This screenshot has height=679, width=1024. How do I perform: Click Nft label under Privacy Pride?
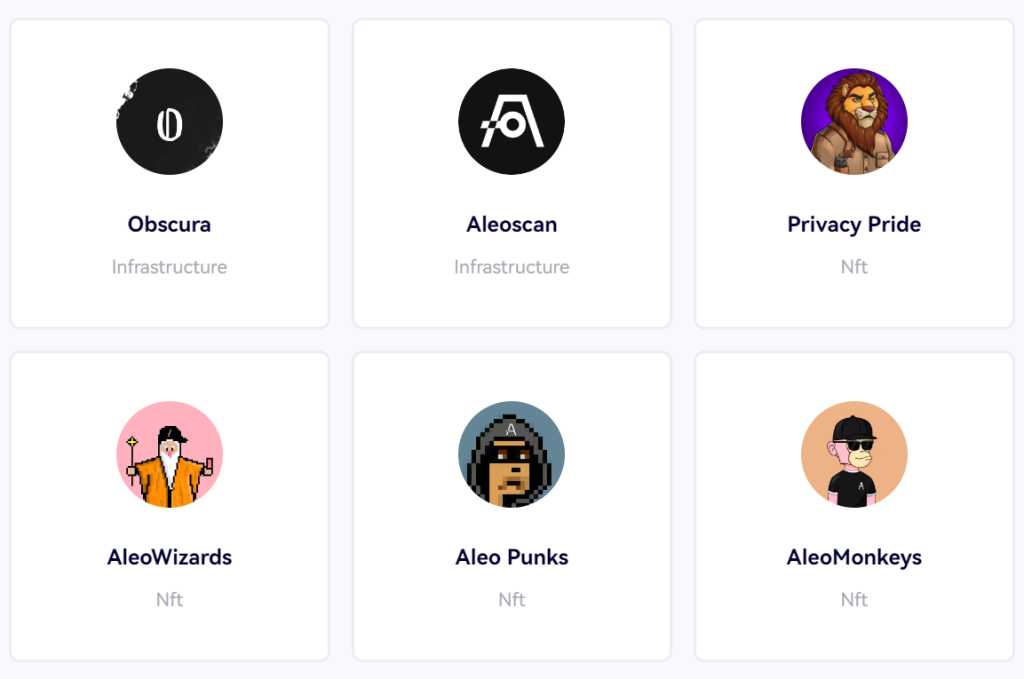(854, 266)
